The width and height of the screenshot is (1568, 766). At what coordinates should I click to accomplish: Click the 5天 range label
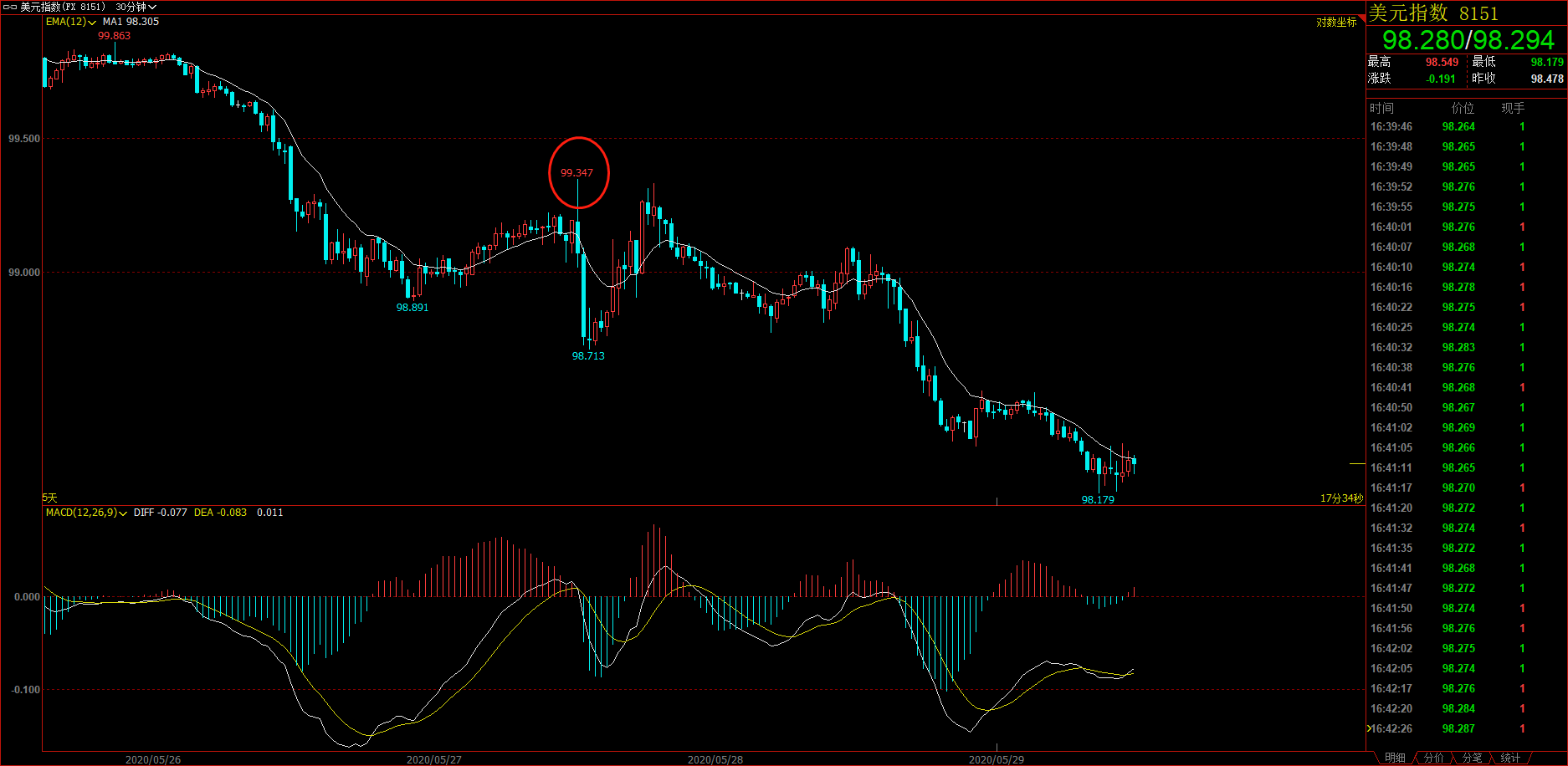(50, 498)
